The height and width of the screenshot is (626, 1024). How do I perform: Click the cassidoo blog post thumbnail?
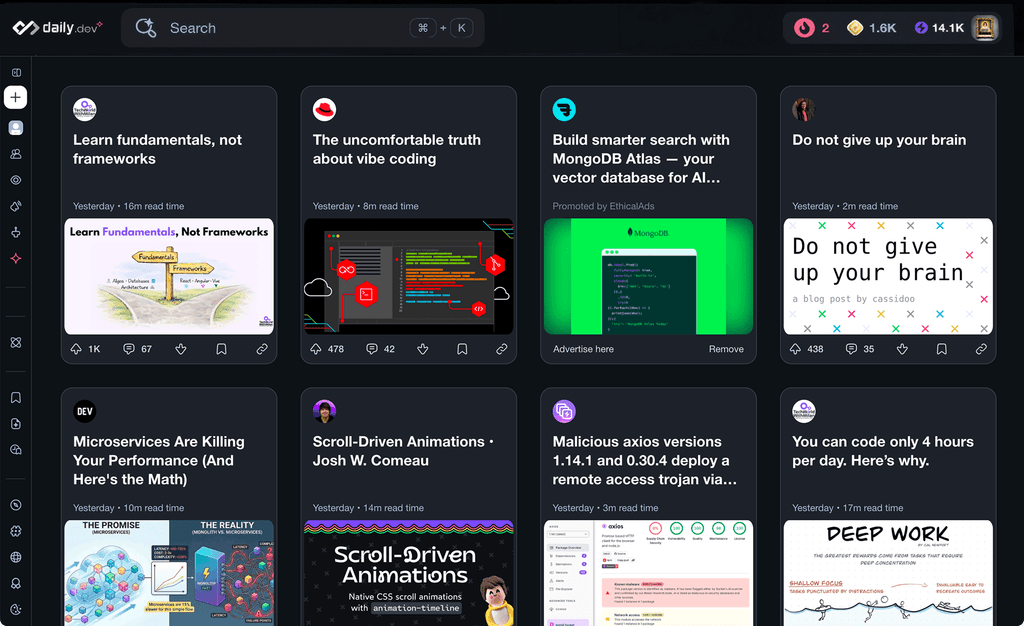pos(888,276)
